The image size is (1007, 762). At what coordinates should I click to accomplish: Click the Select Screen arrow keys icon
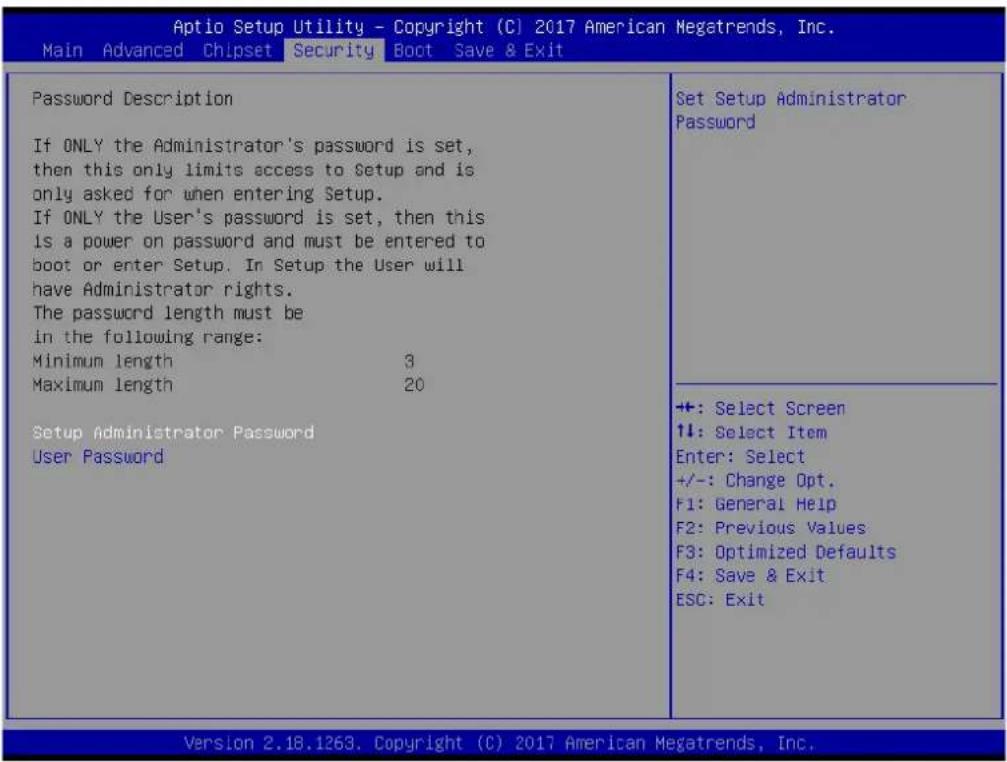coord(686,408)
